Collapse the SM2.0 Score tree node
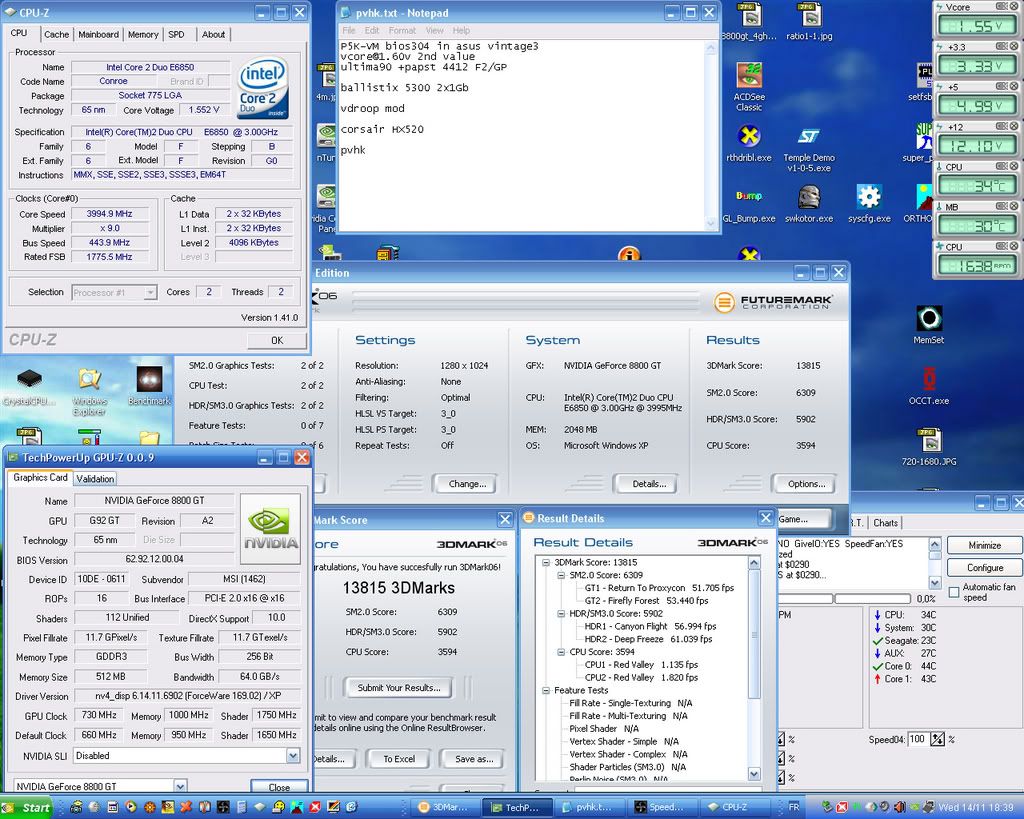This screenshot has height=819, width=1024. (x=560, y=575)
